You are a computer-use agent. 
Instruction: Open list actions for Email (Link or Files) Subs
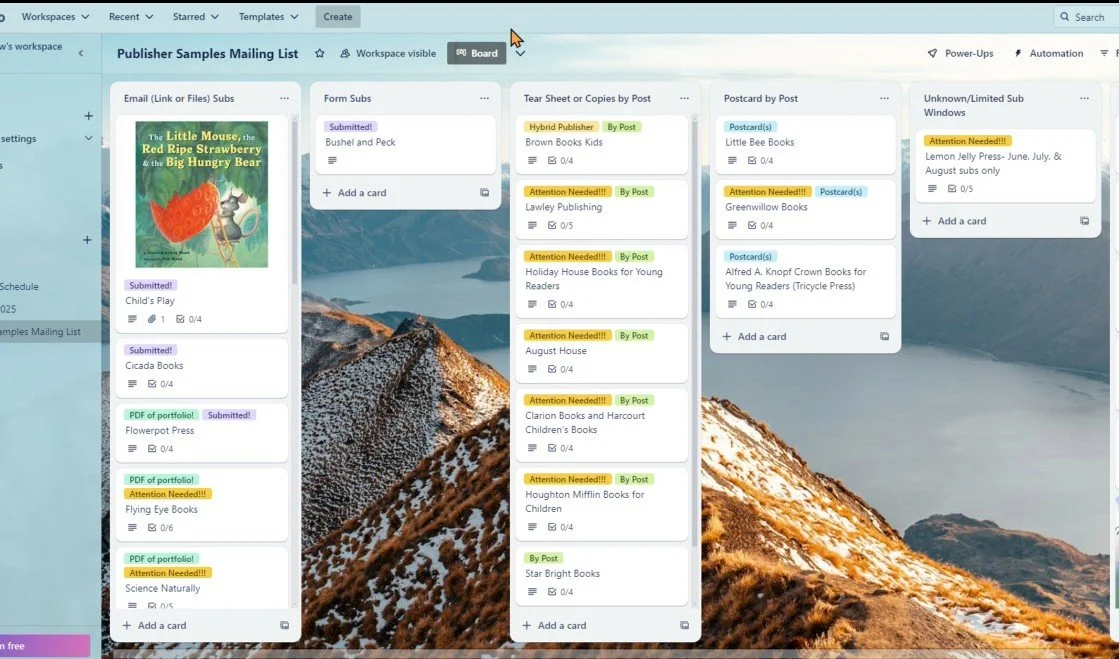coord(285,99)
